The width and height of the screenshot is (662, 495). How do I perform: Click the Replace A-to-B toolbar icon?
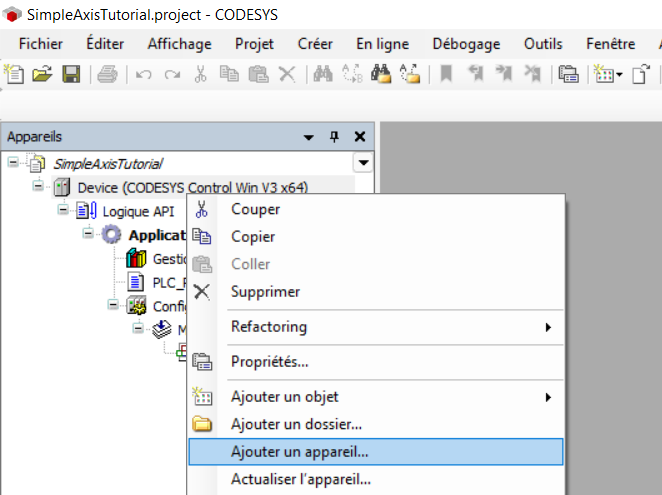352,74
